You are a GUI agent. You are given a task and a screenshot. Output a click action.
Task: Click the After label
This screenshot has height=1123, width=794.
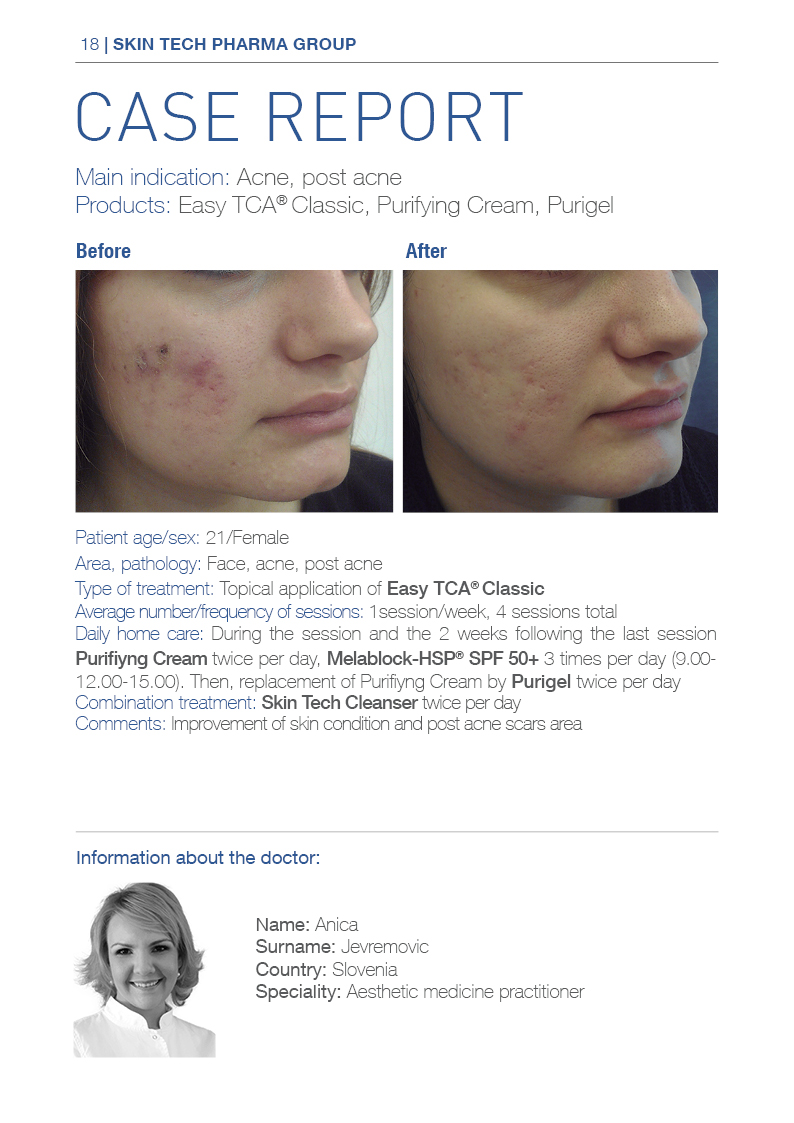426,251
